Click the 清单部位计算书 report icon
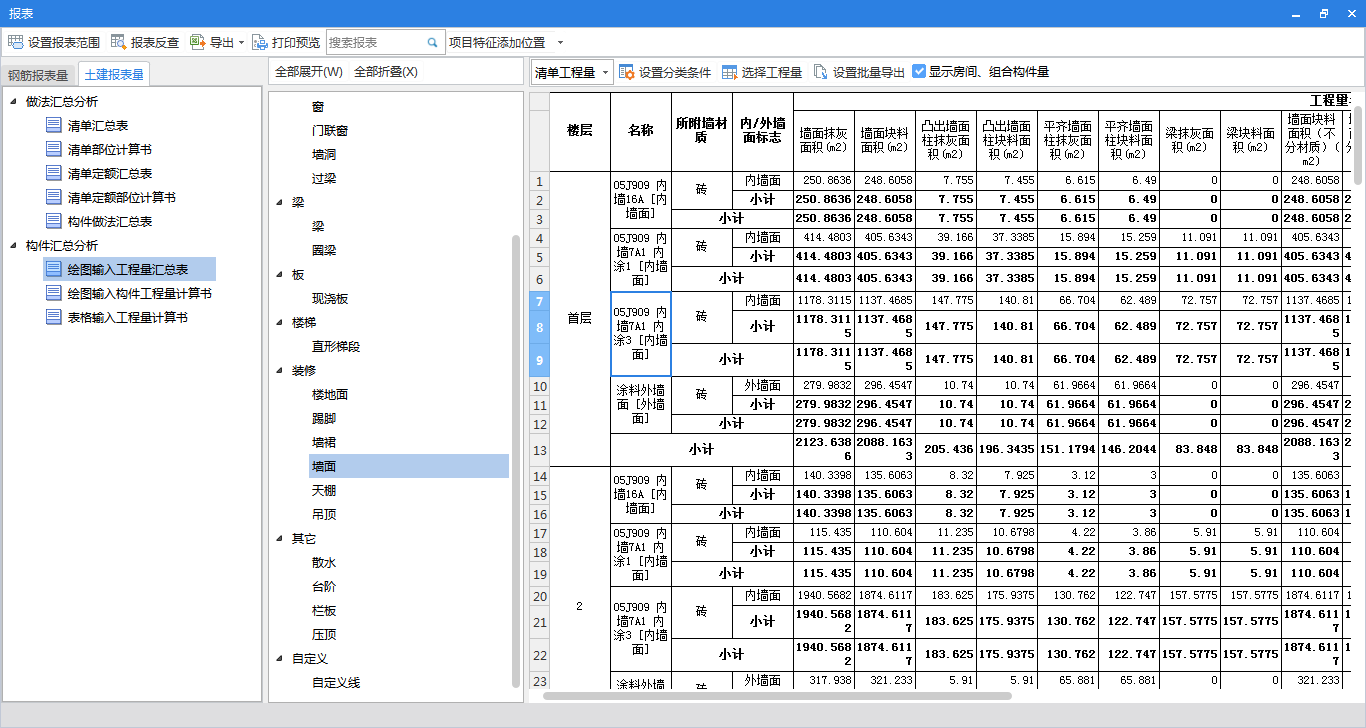The image size is (1366, 728). pos(54,149)
